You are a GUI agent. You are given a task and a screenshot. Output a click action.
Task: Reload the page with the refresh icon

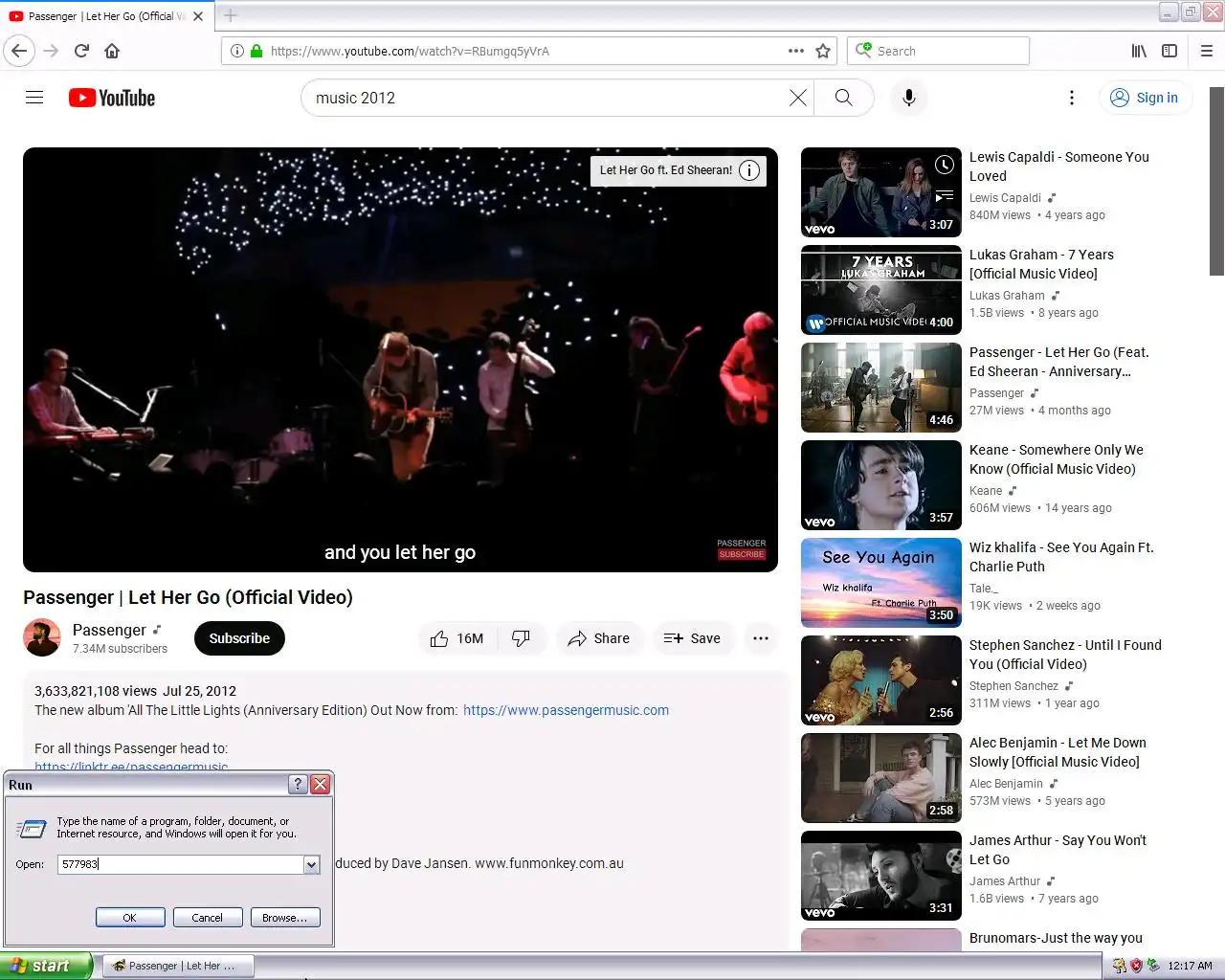pos(81,51)
